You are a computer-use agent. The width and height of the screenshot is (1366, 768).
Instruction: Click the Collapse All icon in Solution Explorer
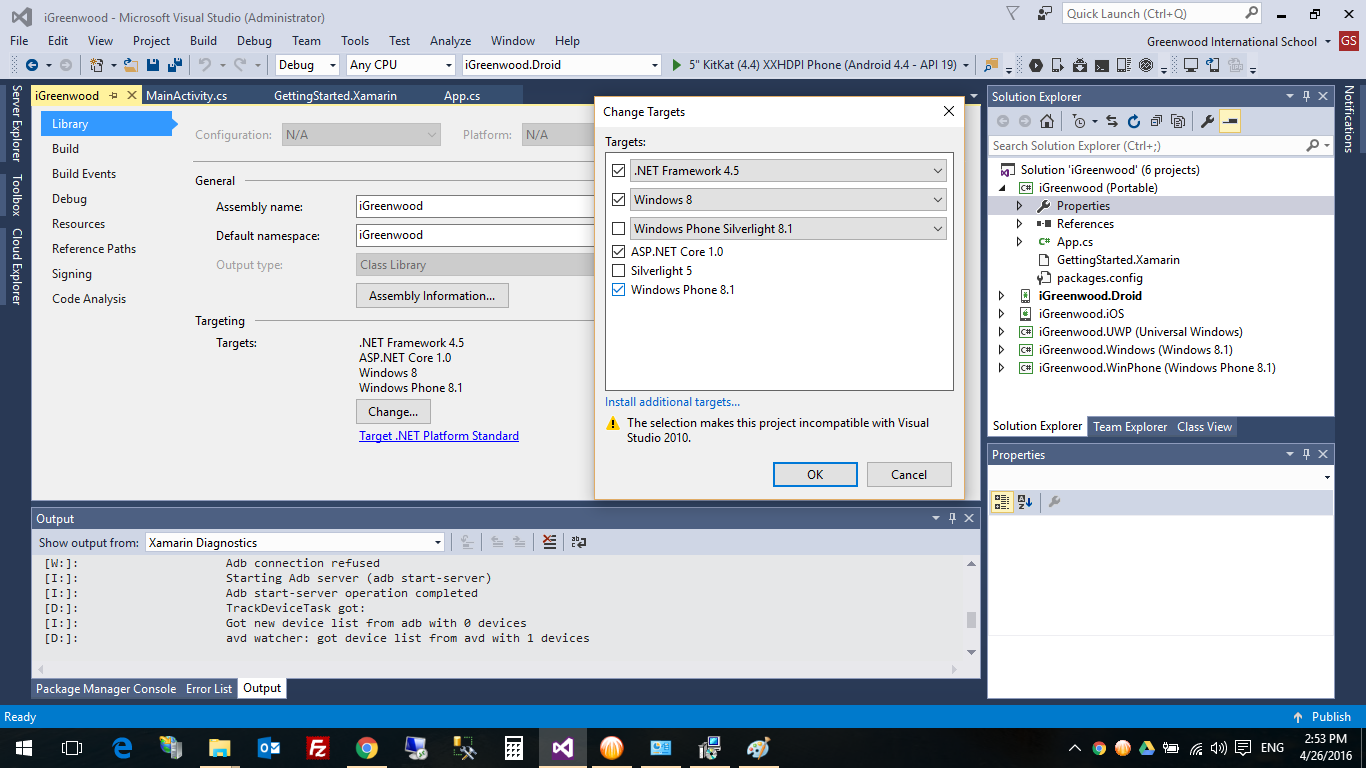pos(1156,121)
